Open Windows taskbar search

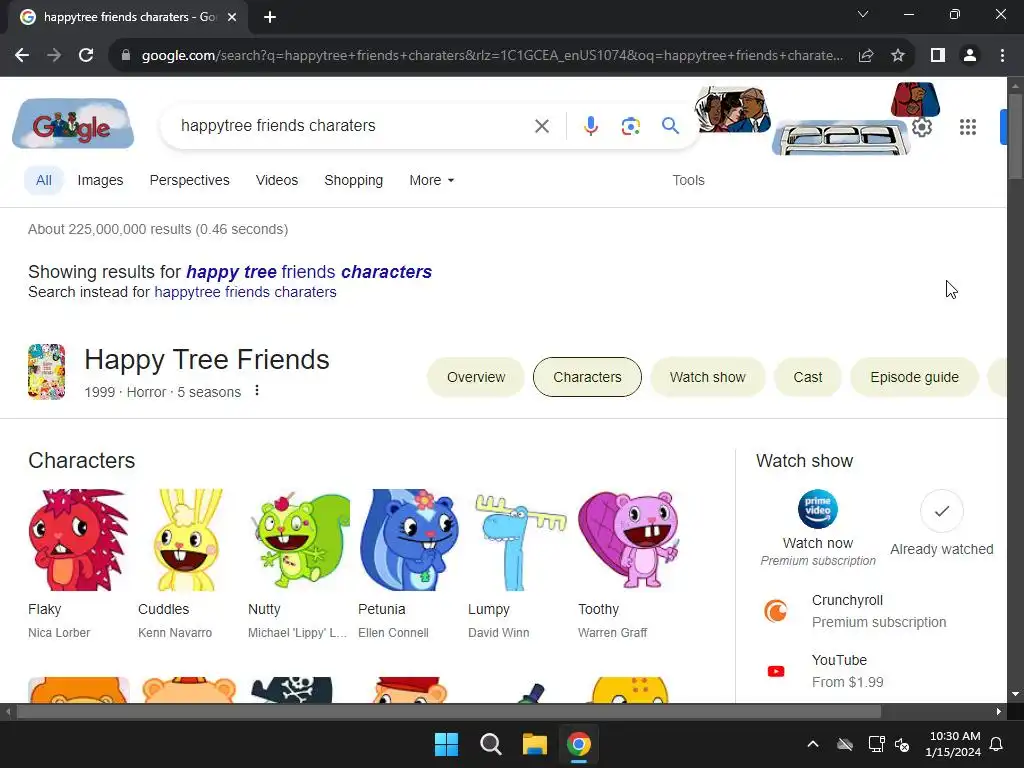tap(490, 744)
